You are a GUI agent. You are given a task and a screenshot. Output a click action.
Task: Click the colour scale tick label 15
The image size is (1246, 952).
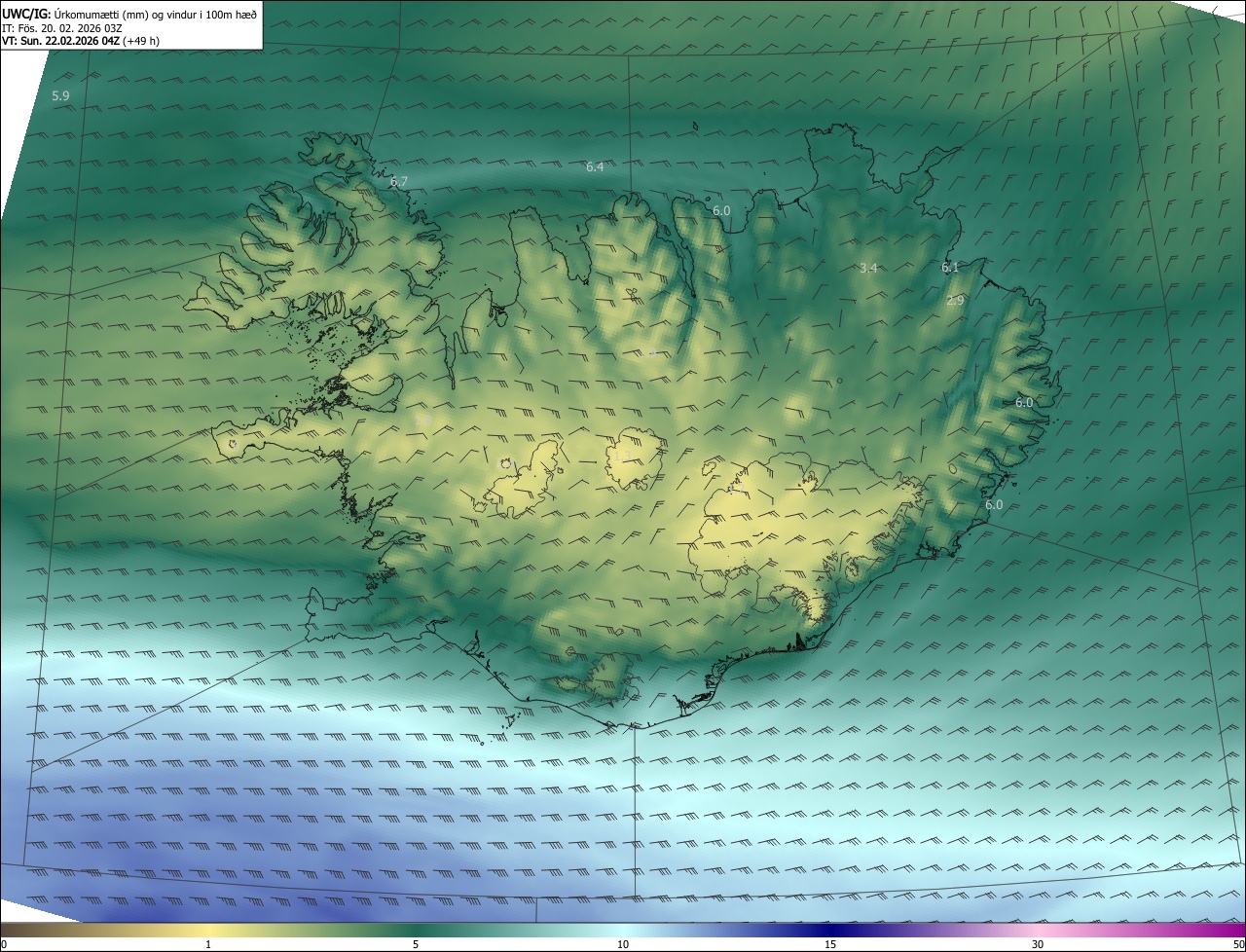click(x=830, y=944)
